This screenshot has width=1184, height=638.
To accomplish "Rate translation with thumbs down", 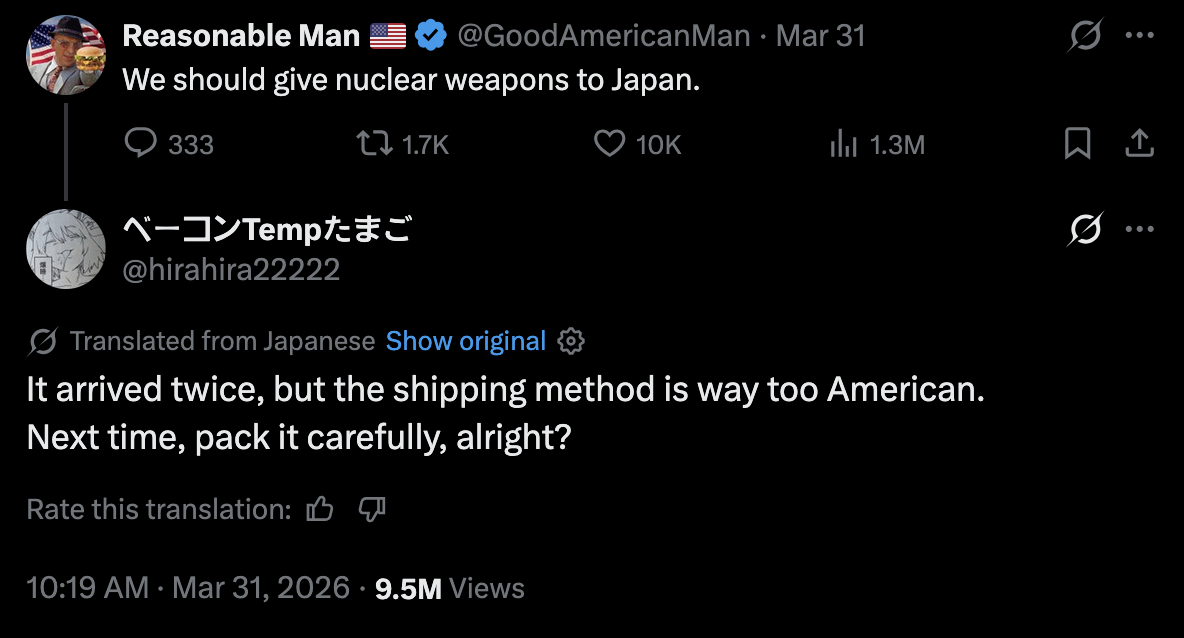I will click(x=372, y=509).
